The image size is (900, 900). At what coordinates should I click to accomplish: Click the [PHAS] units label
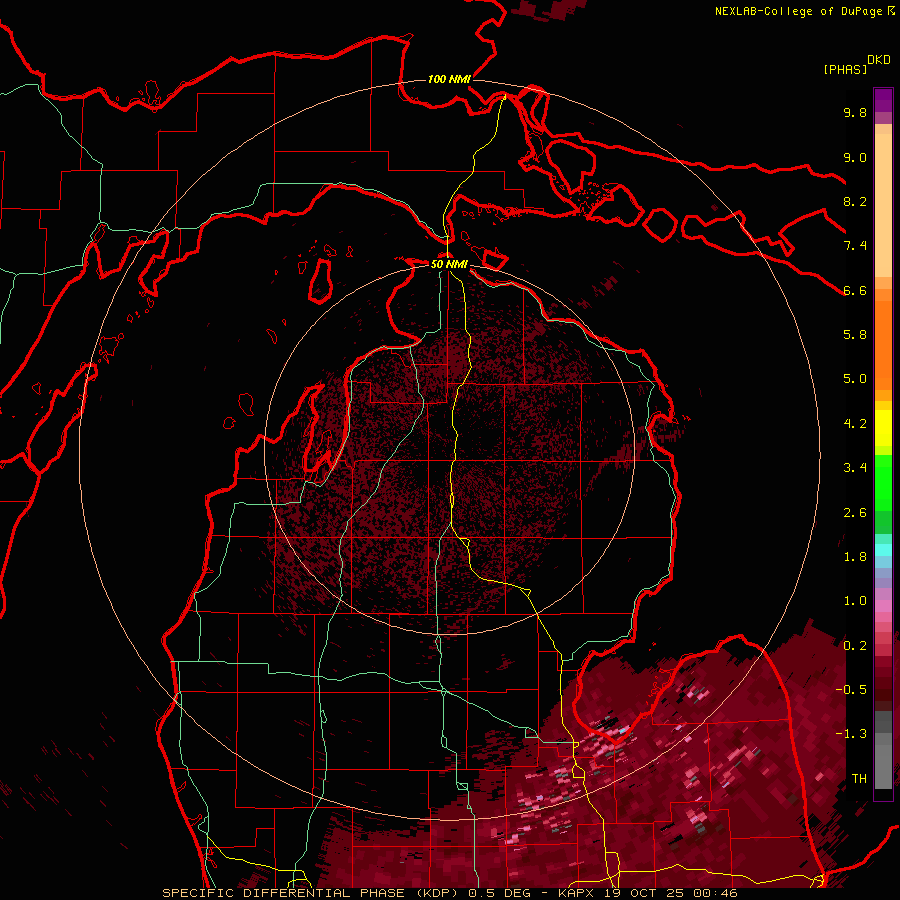click(845, 69)
